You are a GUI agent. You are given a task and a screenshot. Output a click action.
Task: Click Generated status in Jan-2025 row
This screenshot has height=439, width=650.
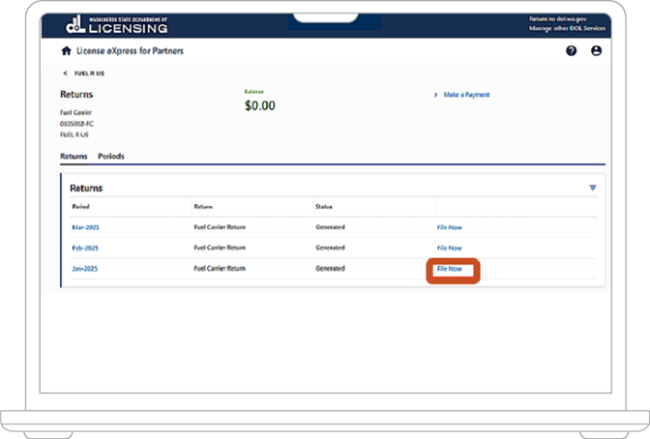pyautogui.click(x=330, y=269)
